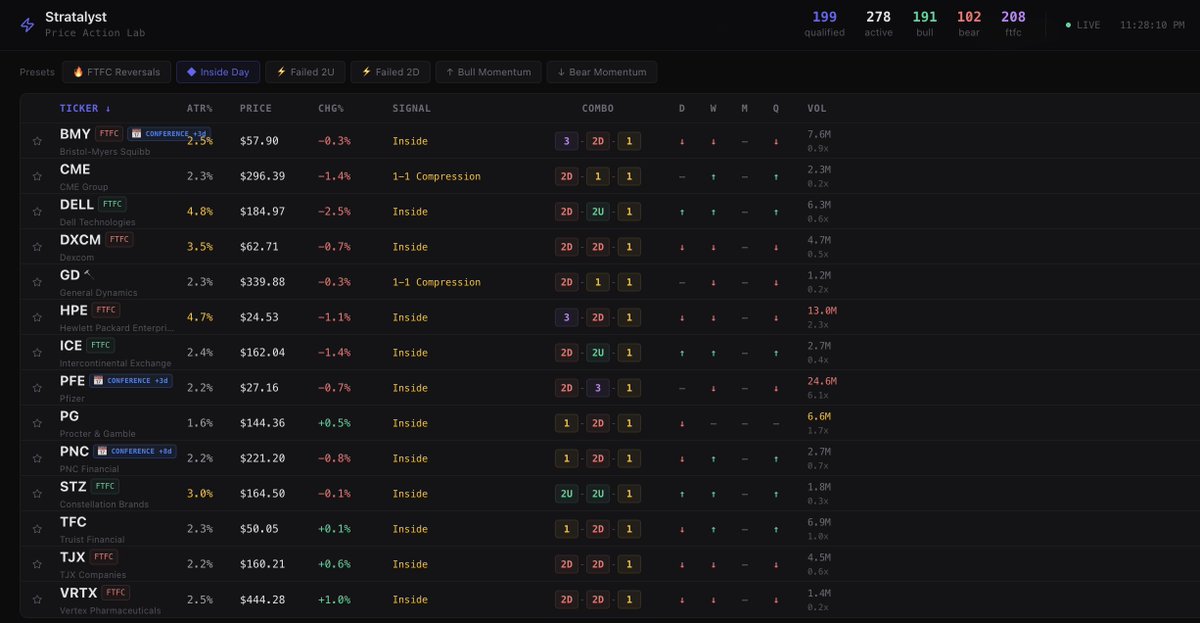Click the 1-1 Compression signal for GD
1200x623 pixels.
point(436,282)
